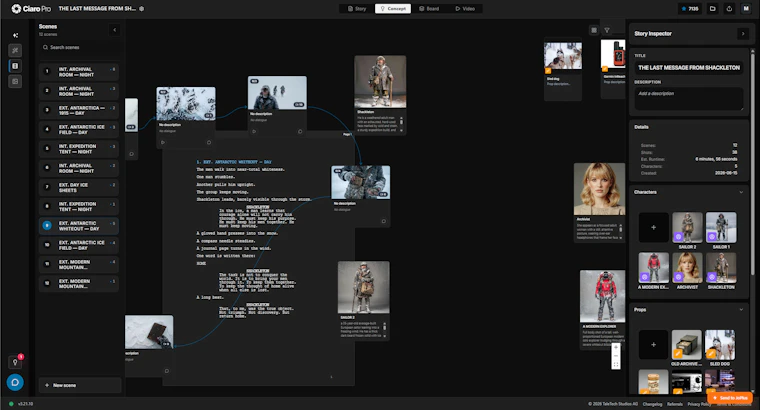Select the magic wand tool in left sidebar
This screenshot has height=410, width=760.
(15, 50)
